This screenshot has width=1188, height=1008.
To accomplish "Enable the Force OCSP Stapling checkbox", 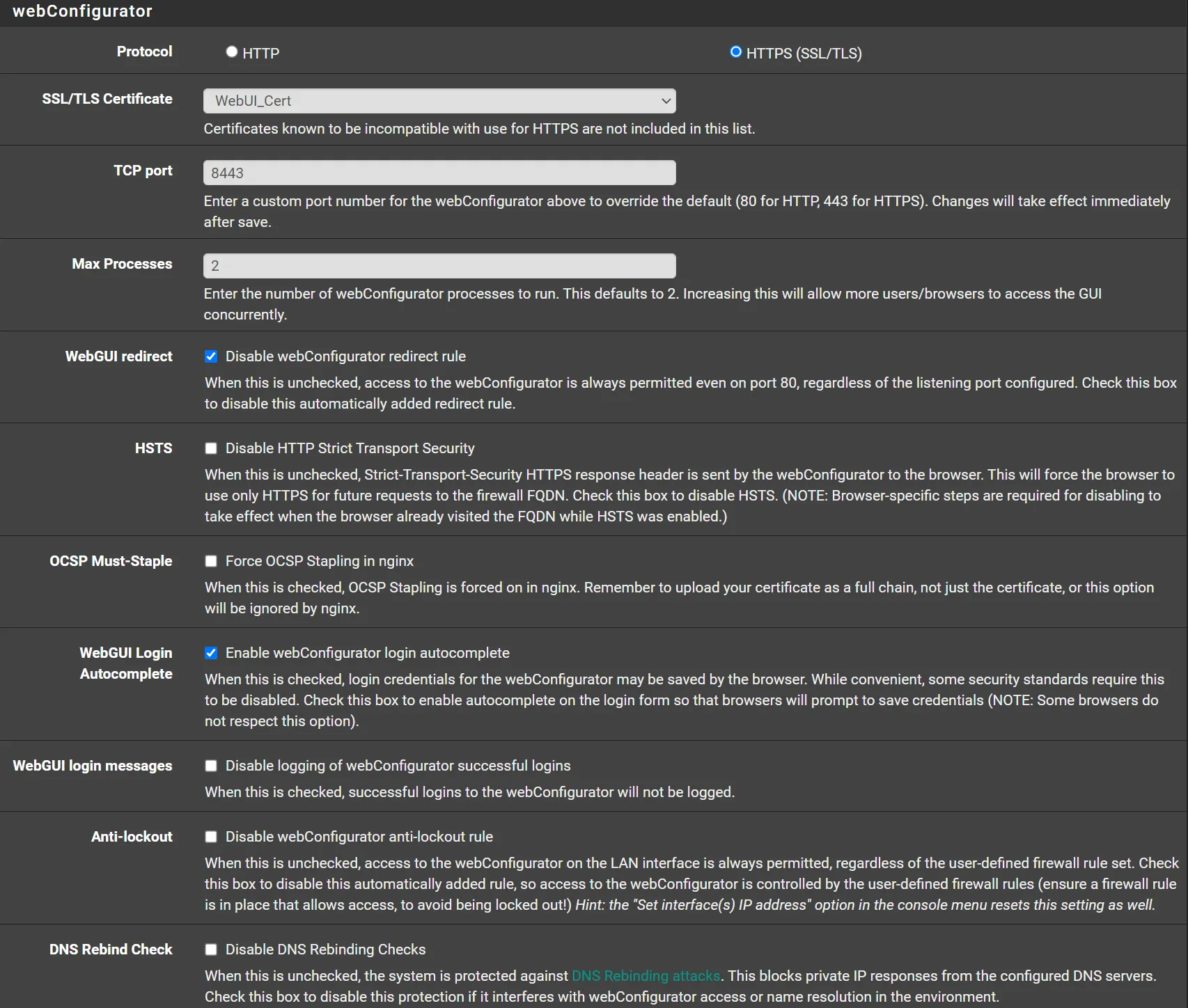I will [211, 561].
